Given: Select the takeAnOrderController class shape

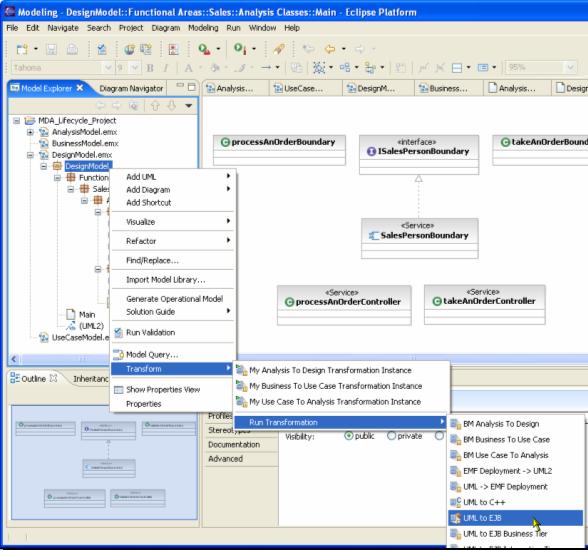Looking at the screenshot, I should point(484,304).
